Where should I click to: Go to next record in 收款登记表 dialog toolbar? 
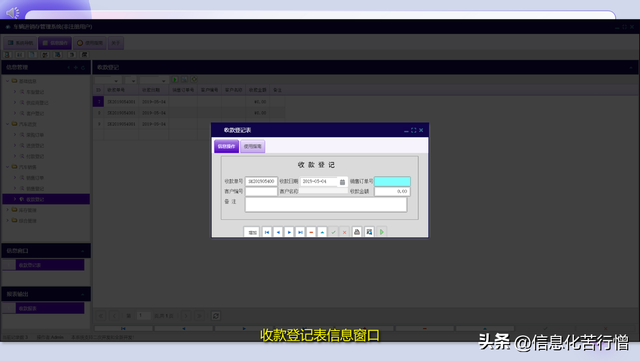click(x=289, y=232)
